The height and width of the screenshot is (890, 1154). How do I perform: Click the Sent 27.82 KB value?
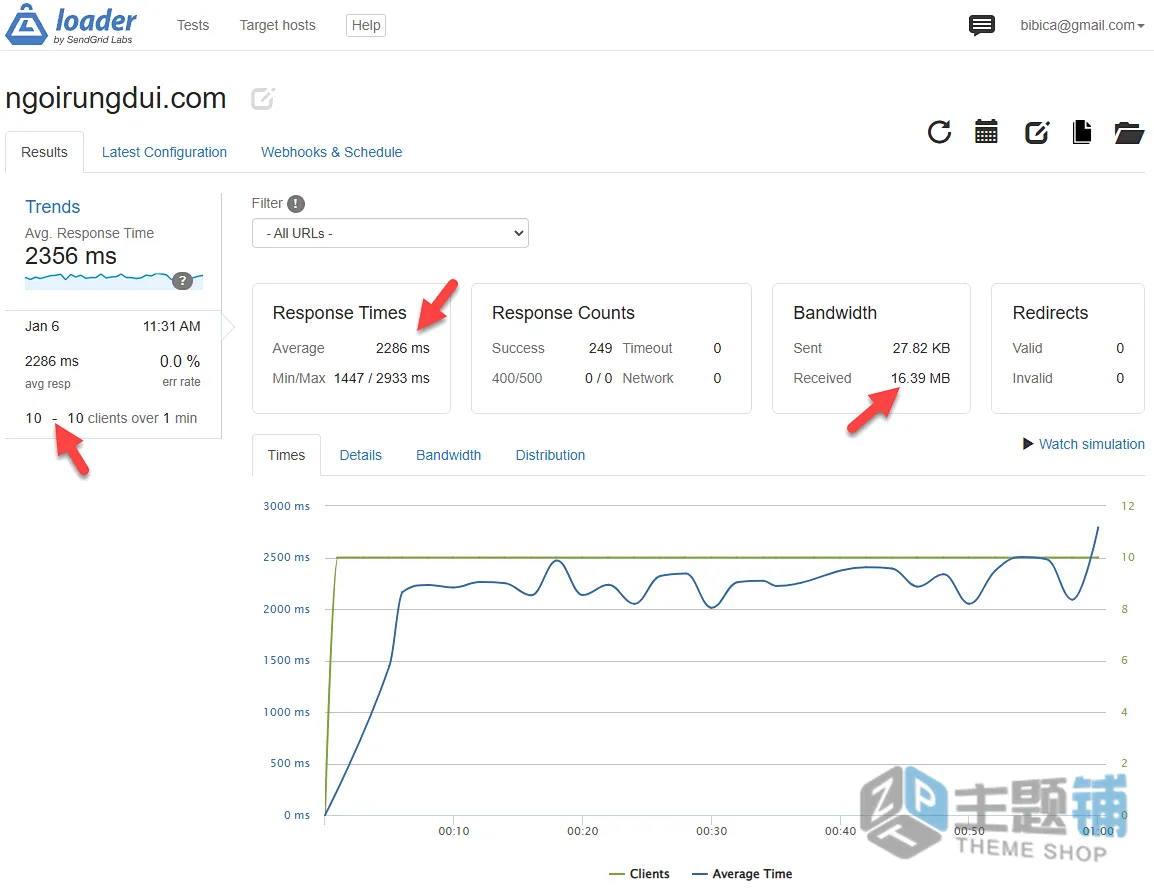coord(921,348)
